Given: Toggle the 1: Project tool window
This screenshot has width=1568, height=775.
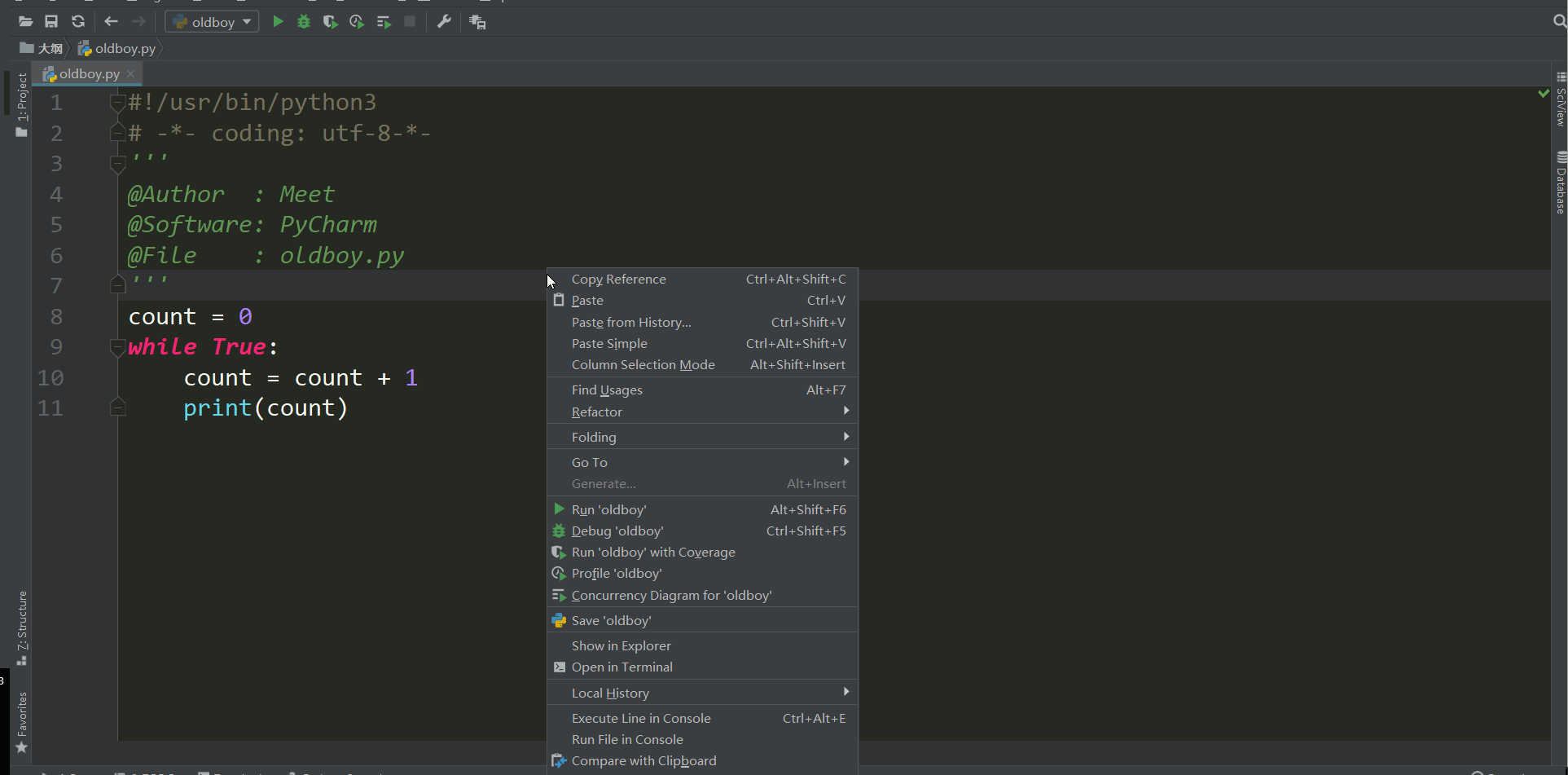Looking at the screenshot, I should tap(22, 104).
